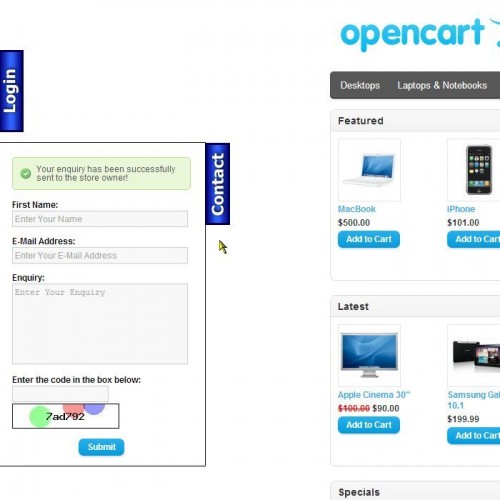Click the 7ad792 captcha image
Image resolution: width=500 pixels, height=500 pixels.
66,416
